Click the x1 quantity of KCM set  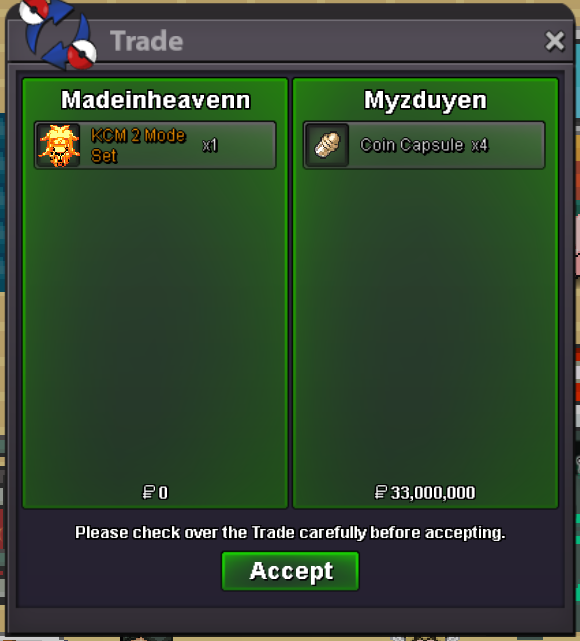(210, 145)
